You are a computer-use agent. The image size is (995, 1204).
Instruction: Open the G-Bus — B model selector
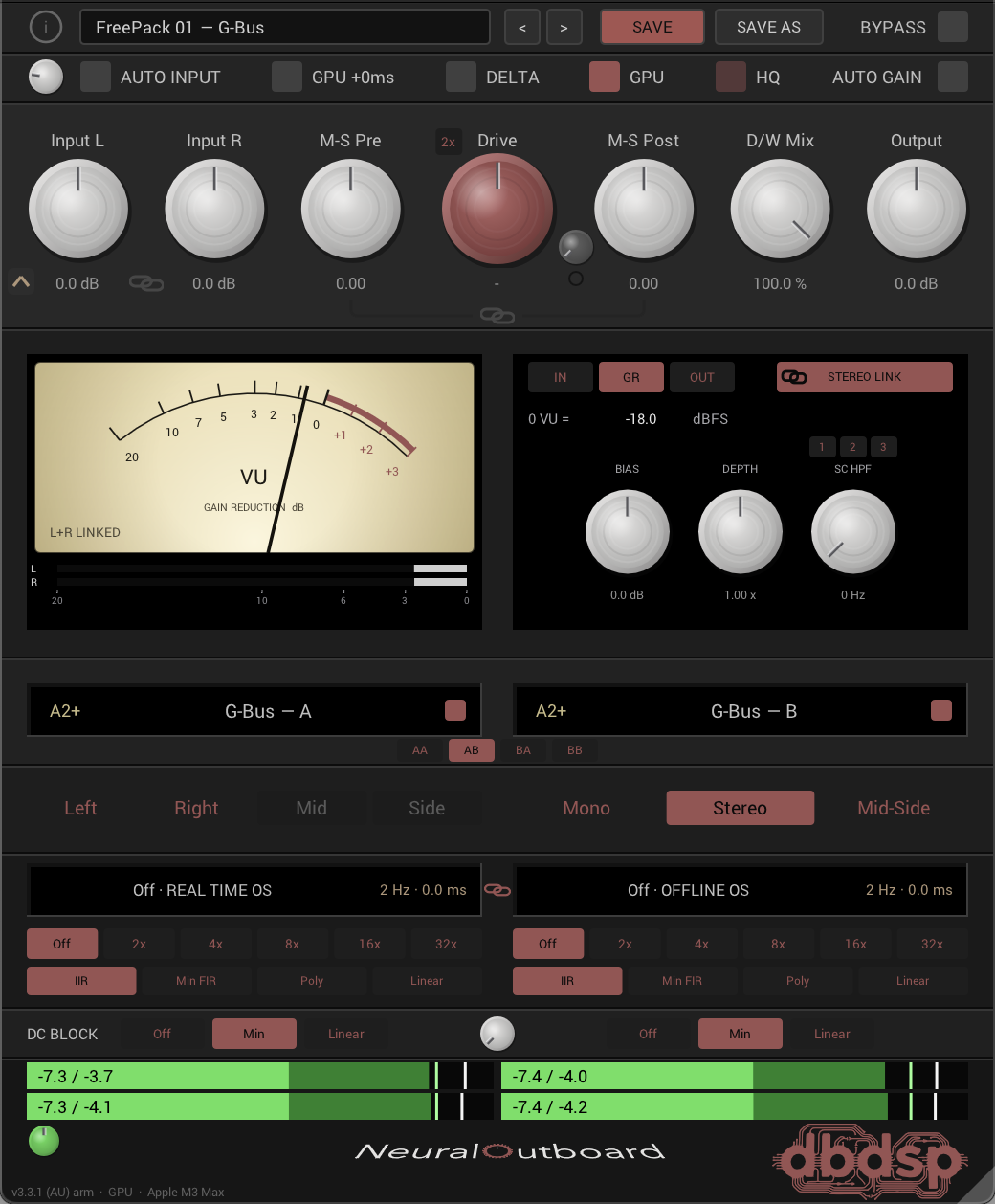tap(741, 710)
